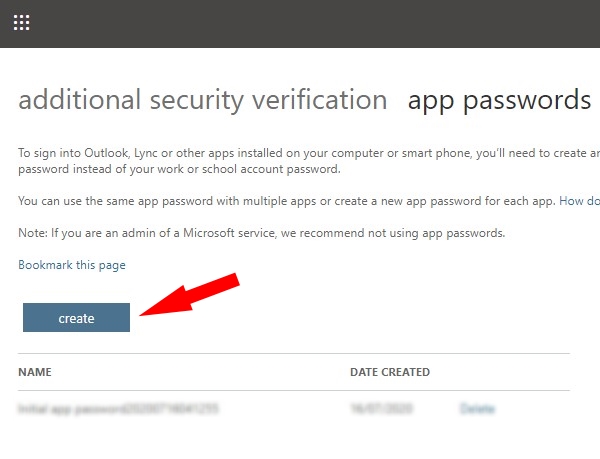The image size is (600, 459).
Task: Open the Bookmark this page link
Action: coord(72,265)
